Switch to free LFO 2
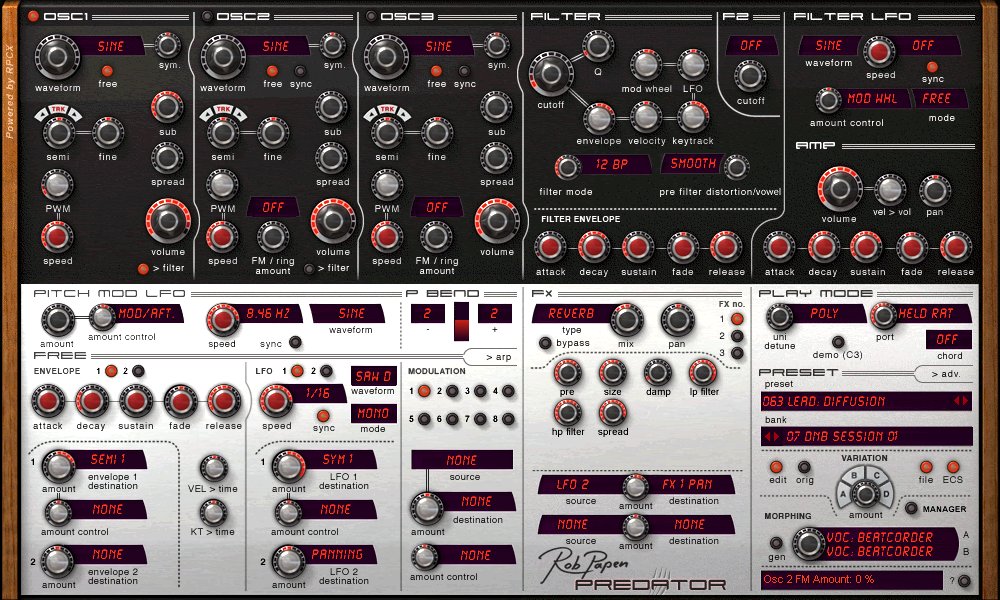 pyautogui.click(x=326, y=371)
